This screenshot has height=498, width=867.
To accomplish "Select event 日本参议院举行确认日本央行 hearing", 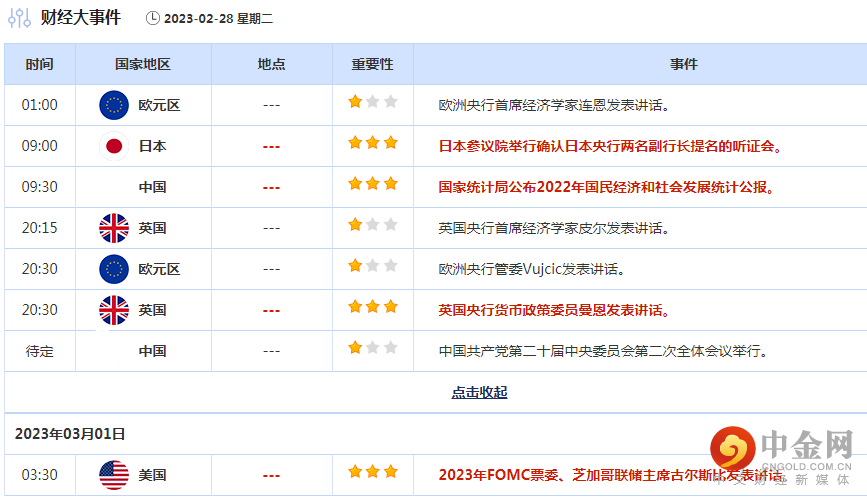I will 610,146.
